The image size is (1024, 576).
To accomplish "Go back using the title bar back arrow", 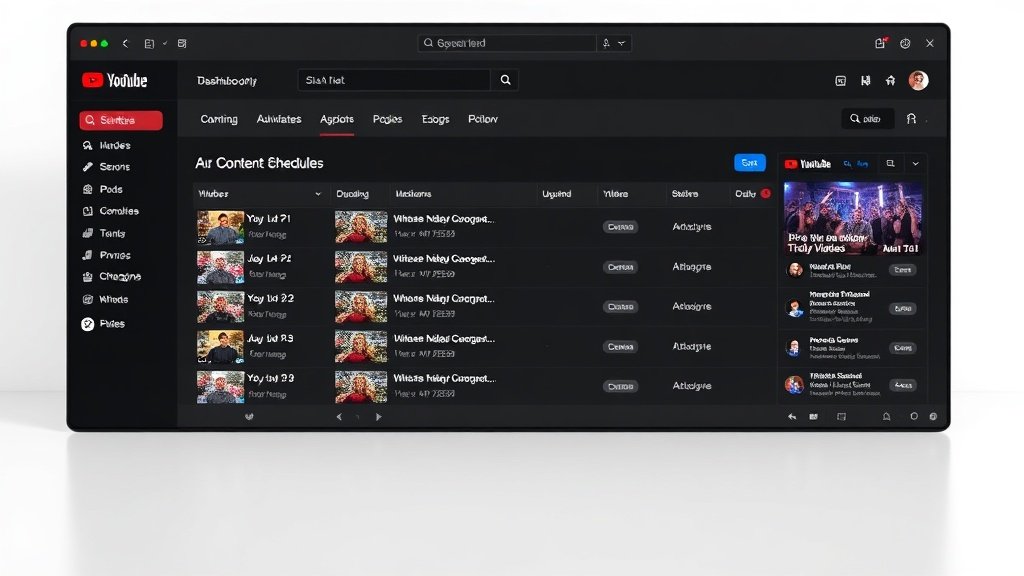I will (x=125, y=43).
